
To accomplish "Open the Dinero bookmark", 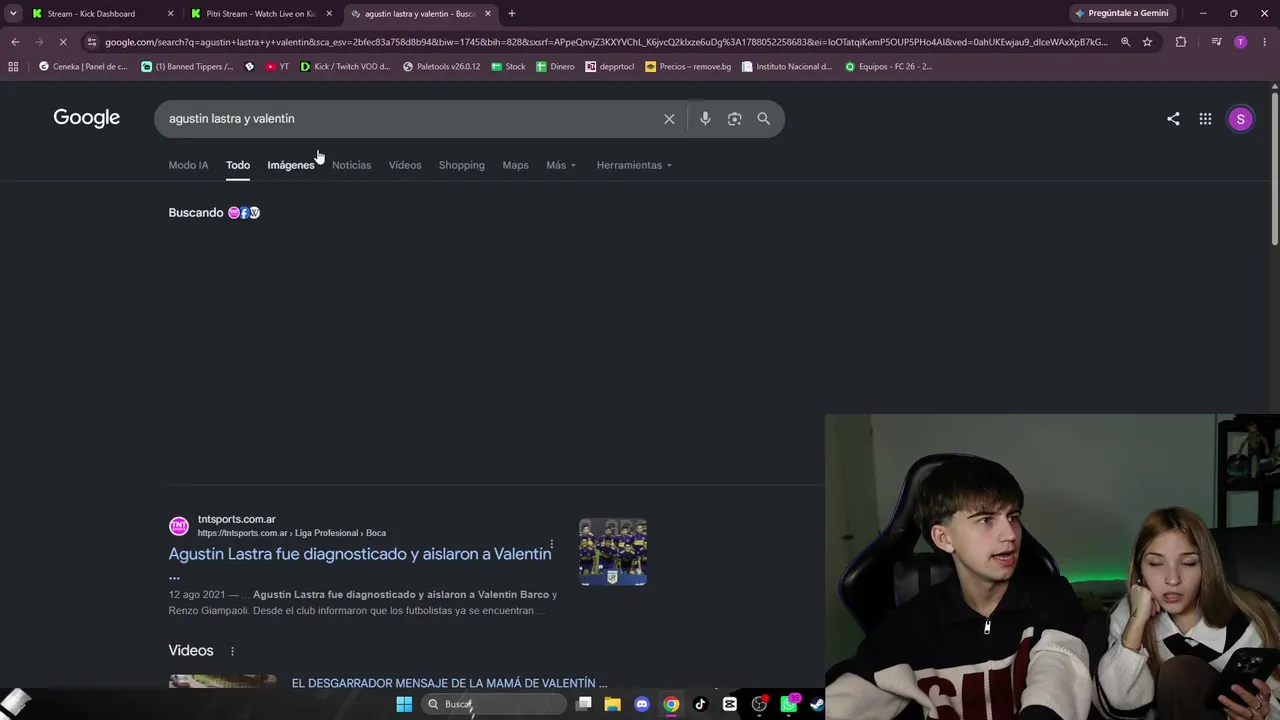I will click(x=555, y=67).
